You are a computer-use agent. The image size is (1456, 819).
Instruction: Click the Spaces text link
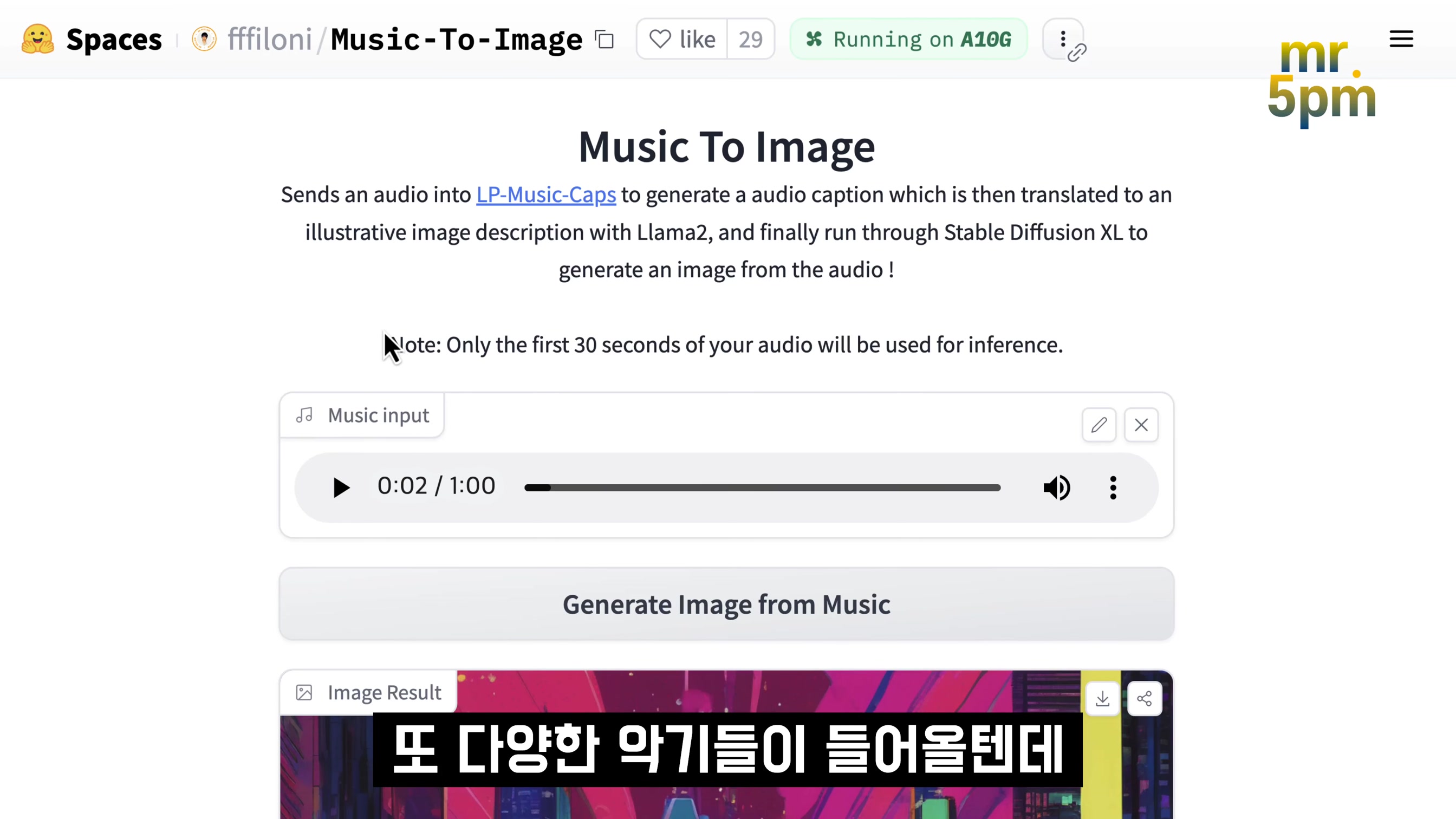(x=114, y=40)
